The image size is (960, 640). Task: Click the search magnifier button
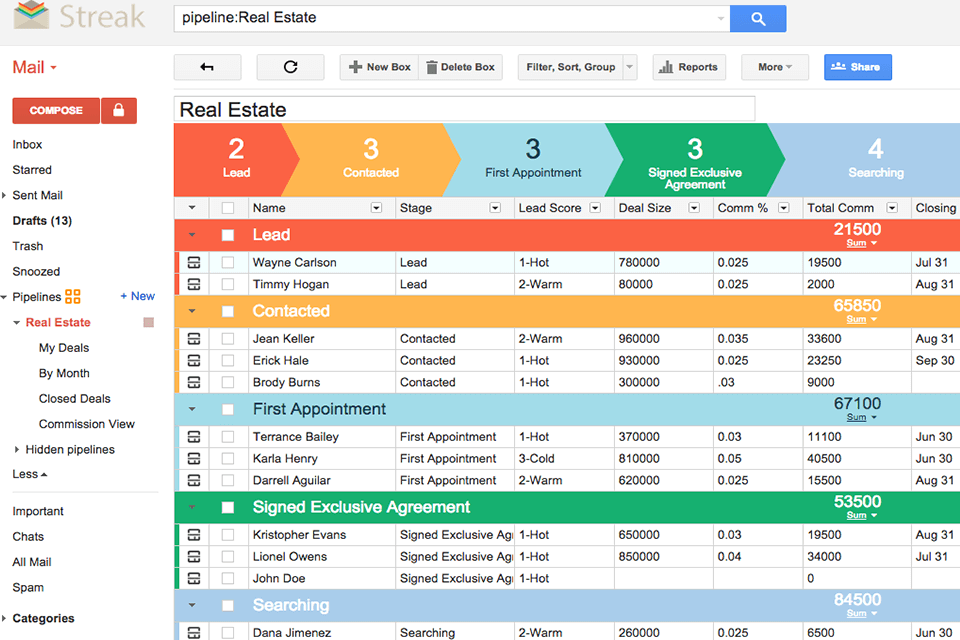point(758,18)
